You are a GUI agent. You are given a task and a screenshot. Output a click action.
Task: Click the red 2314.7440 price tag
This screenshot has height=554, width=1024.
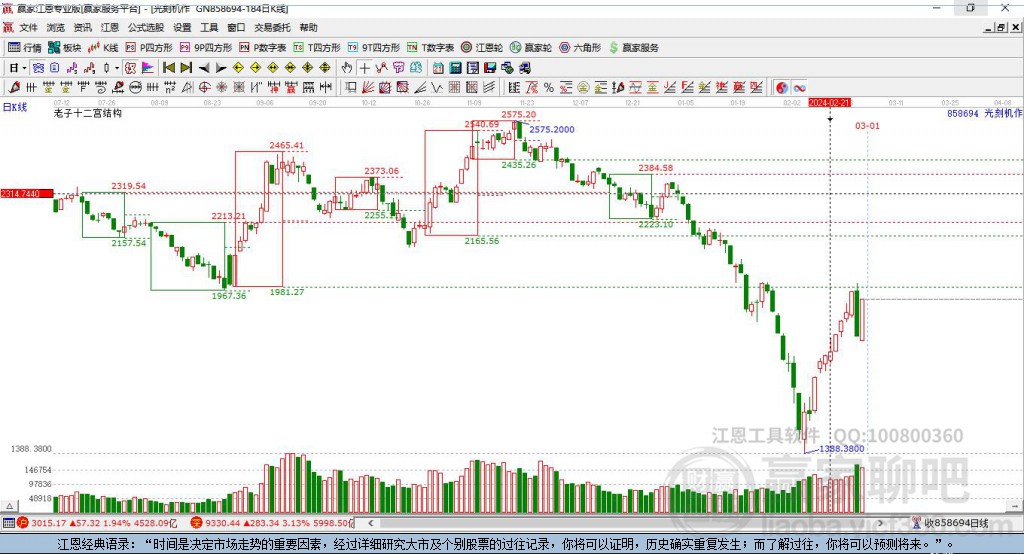[27, 194]
